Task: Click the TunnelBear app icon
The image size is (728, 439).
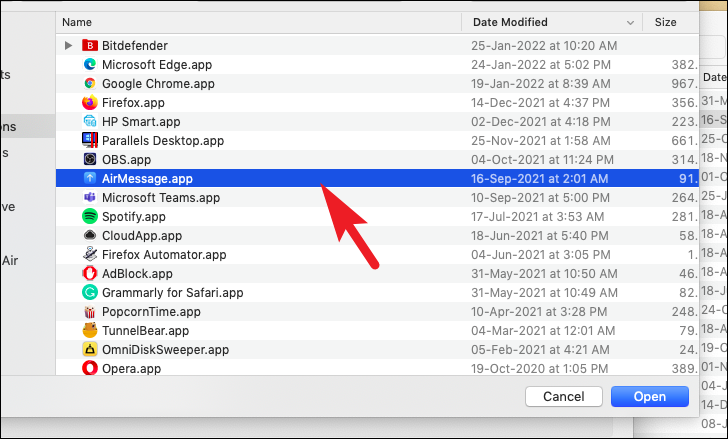Action: click(x=90, y=330)
